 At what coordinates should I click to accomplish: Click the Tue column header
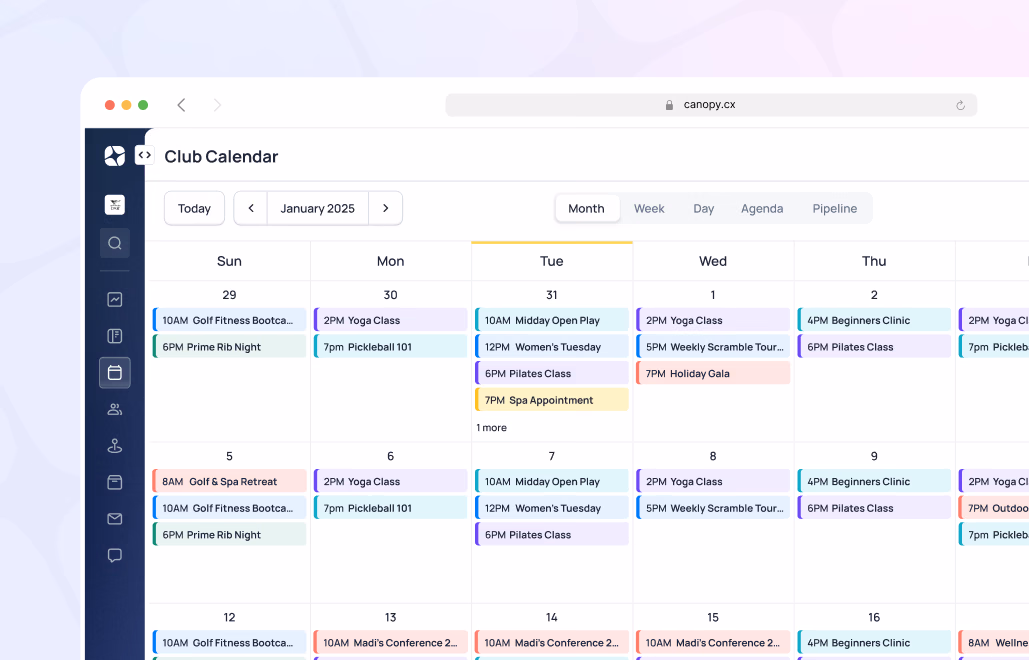point(552,261)
